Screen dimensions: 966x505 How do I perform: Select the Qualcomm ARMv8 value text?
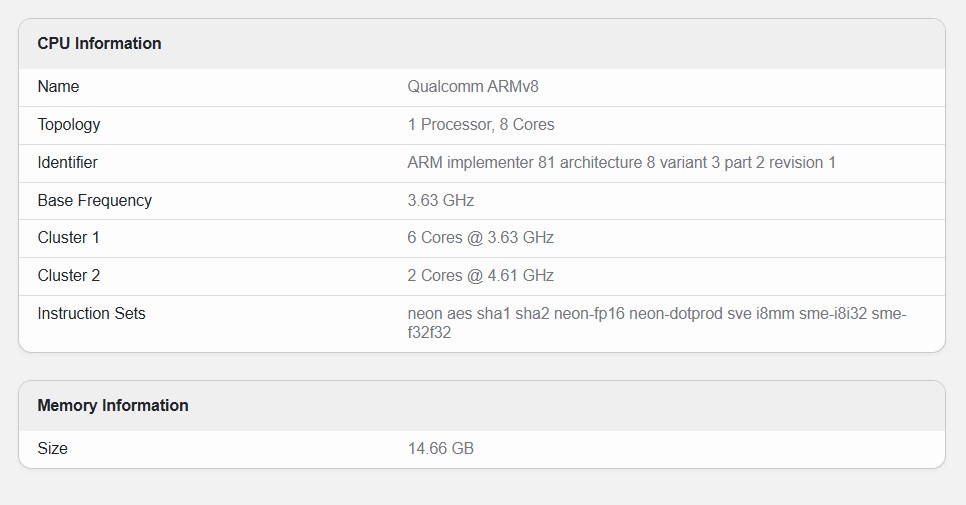(473, 87)
